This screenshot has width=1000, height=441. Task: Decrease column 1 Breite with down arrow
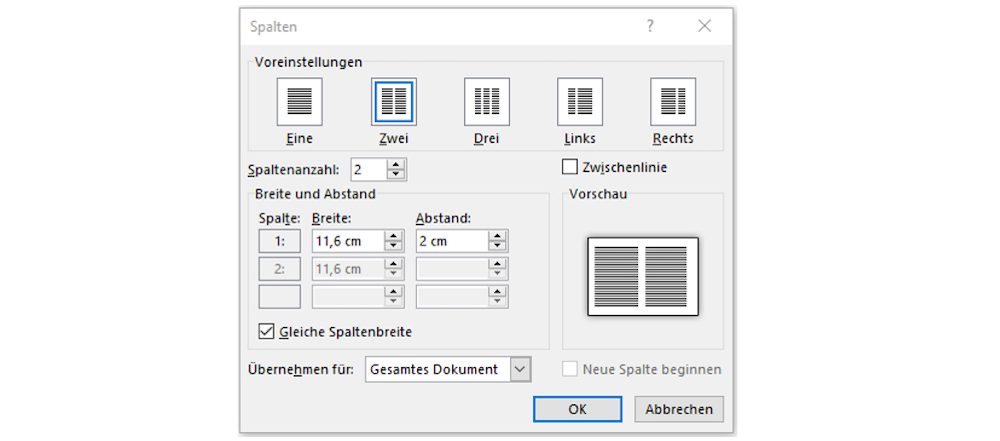click(x=393, y=246)
